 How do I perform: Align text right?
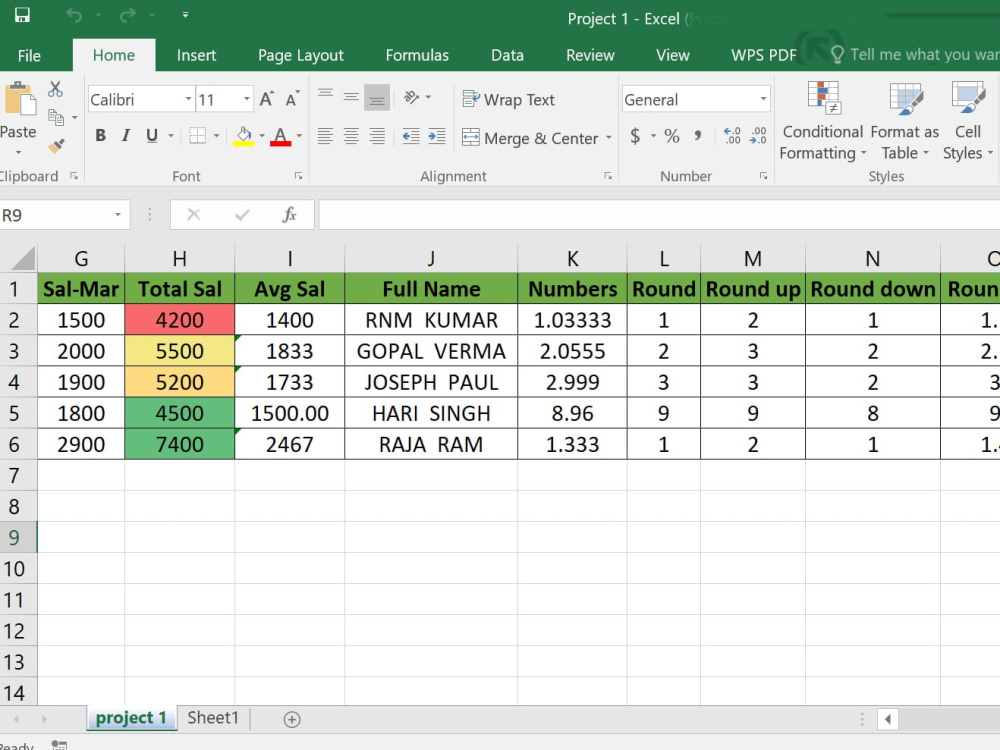tap(377, 136)
